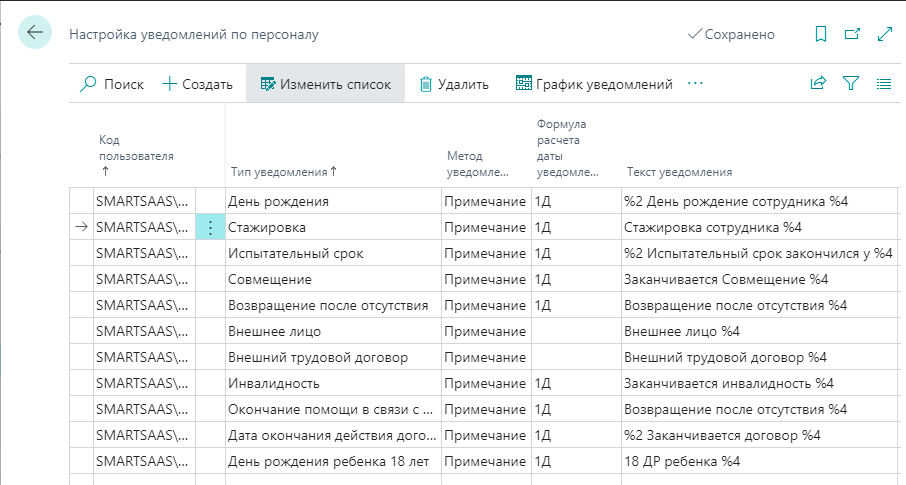Image resolution: width=906 pixels, height=485 pixels.
Task: Click the back arrow button
Action: 35,33
